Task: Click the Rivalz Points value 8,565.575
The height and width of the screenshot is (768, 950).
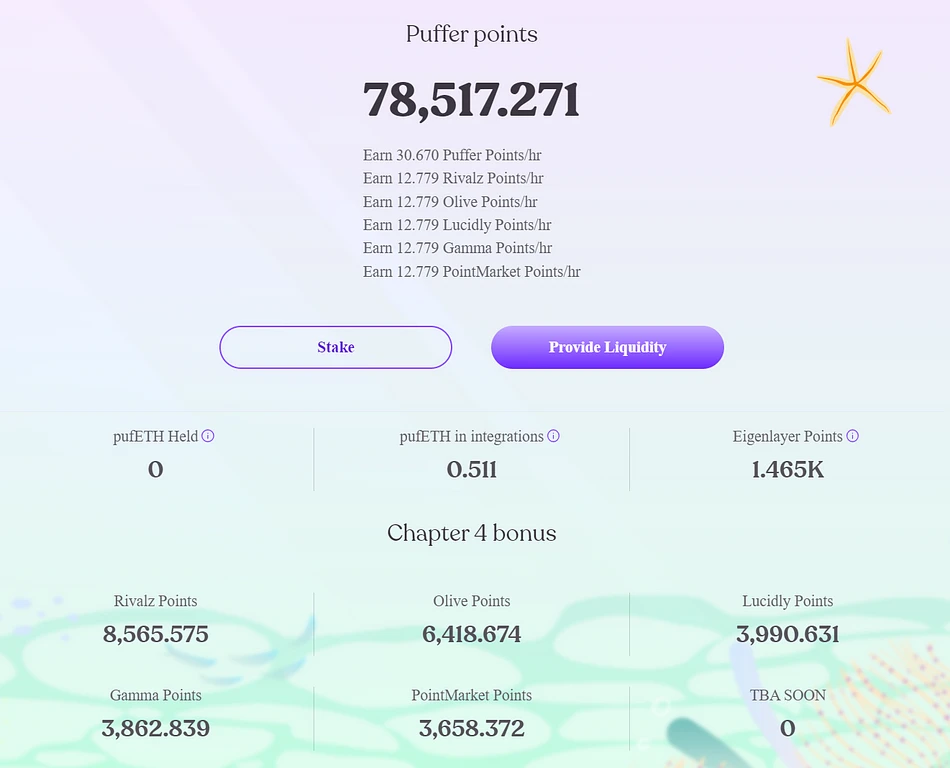Action: point(156,634)
